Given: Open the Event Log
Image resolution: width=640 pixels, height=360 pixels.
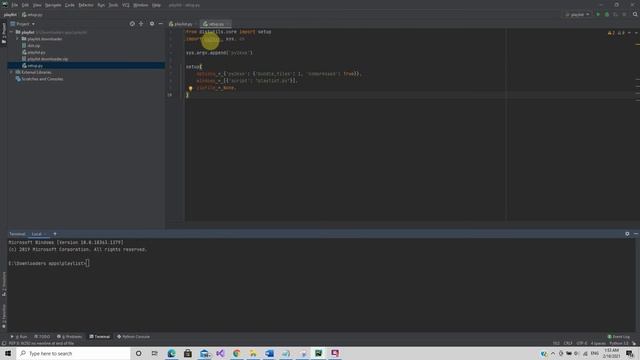Looking at the screenshot, I should (619, 337).
